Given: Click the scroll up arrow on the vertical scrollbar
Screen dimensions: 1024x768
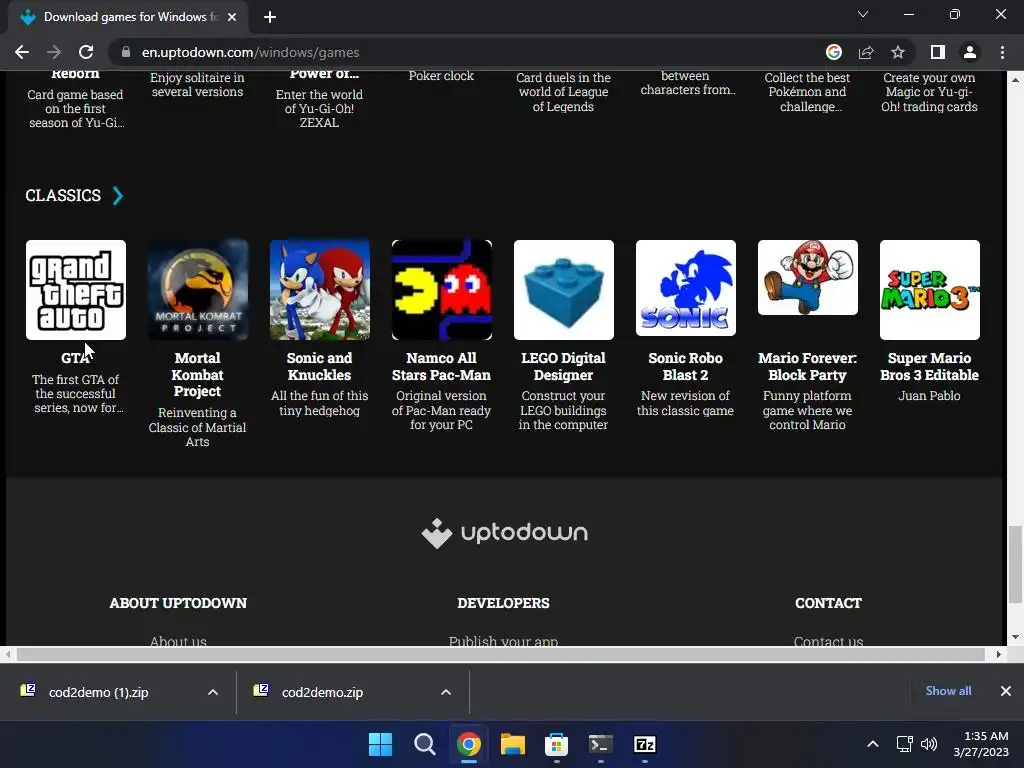Looking at the screenshot, I should click(x=1015, y=80).
